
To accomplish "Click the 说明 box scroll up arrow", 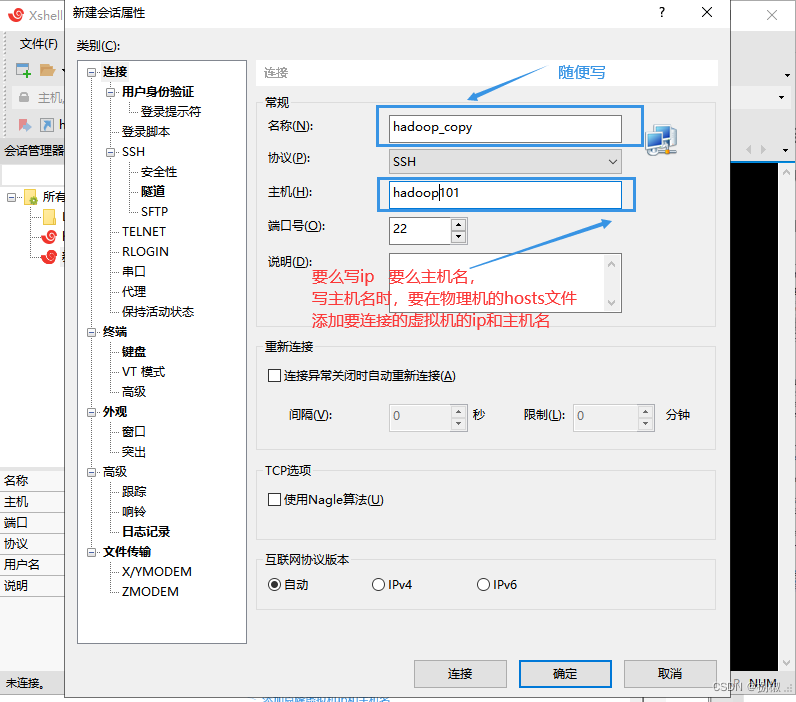I will [x=612, y=263].
